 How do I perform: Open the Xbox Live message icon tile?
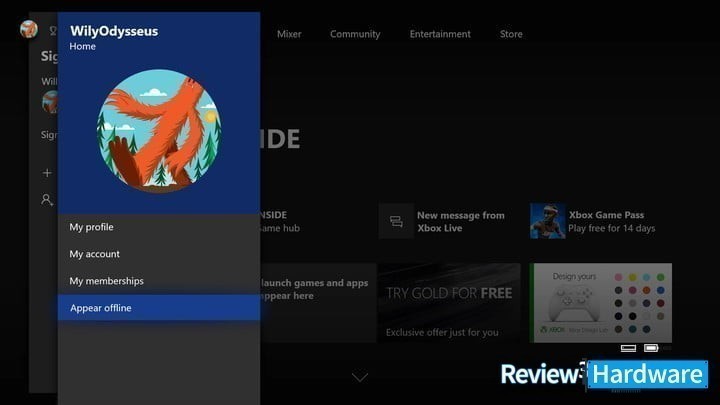click(396, 221)
